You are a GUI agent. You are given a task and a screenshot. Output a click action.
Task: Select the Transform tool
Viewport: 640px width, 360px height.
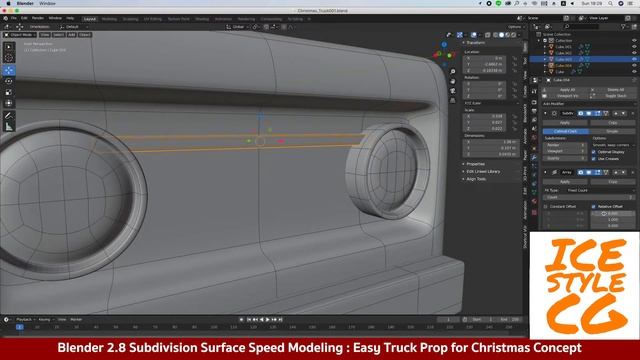(9, 103)
